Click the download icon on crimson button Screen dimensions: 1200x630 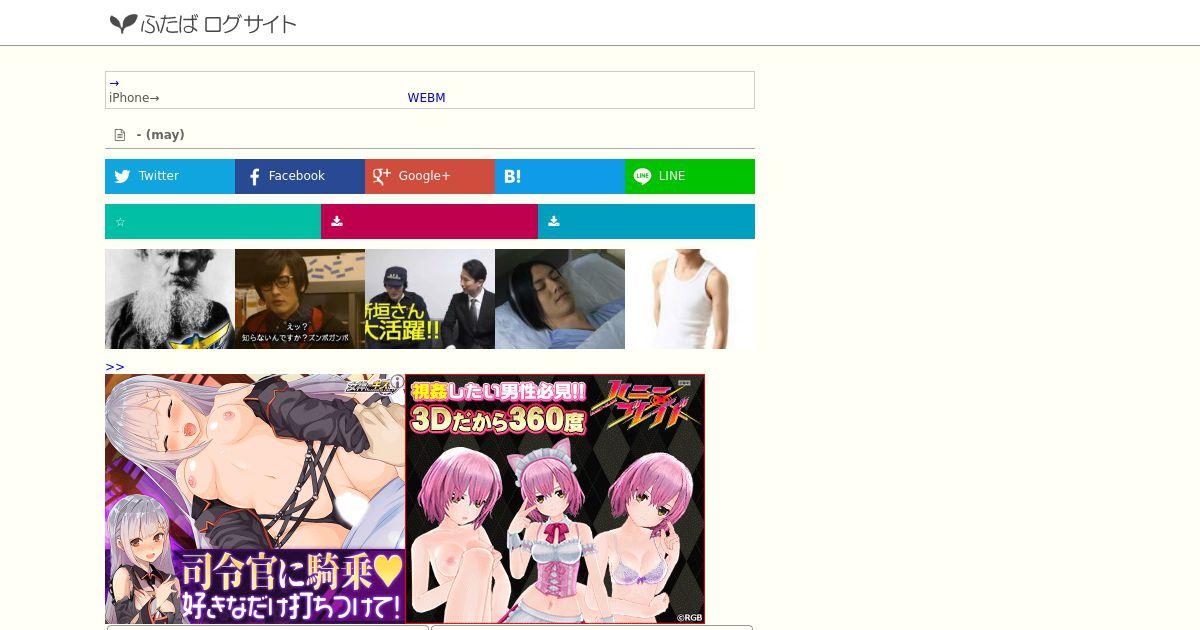(x=337, y=222)
